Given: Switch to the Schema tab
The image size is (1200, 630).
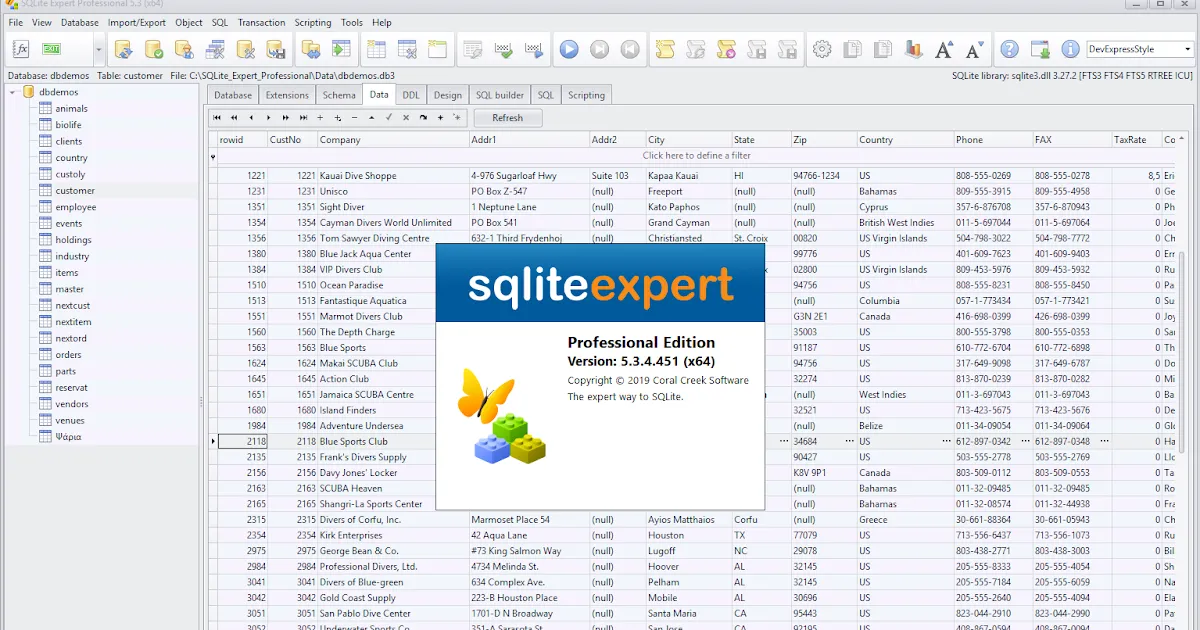Looking at the screenshot, I should coord(339,95).
